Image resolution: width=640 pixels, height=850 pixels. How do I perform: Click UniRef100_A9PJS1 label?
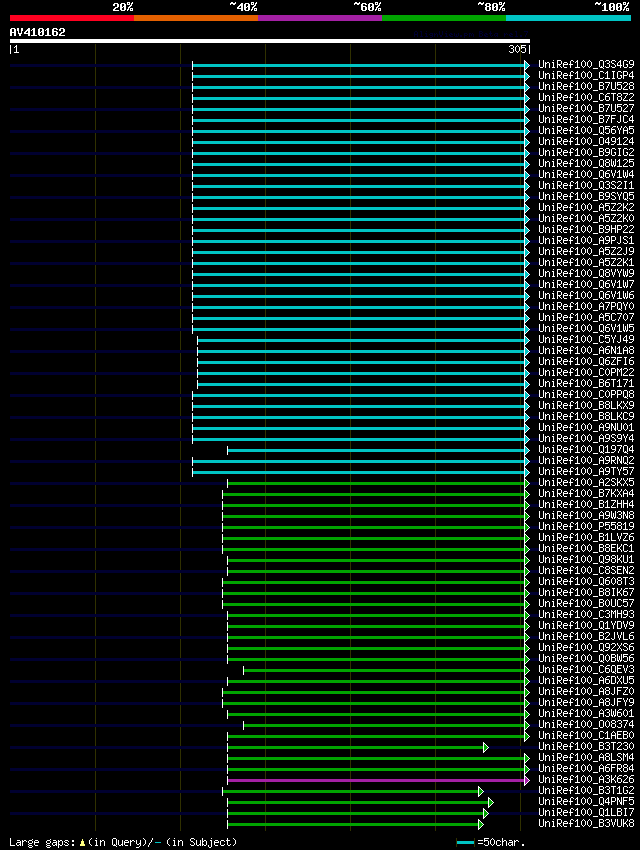pos(586,241)
